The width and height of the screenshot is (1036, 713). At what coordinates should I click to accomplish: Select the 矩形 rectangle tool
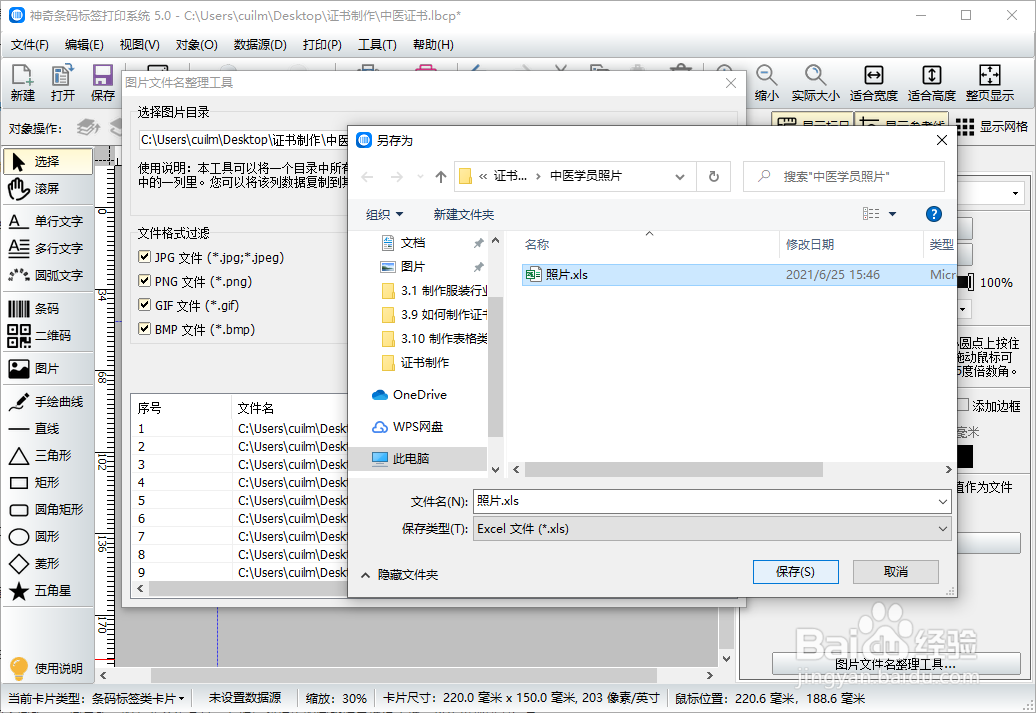tap(48, 482)
